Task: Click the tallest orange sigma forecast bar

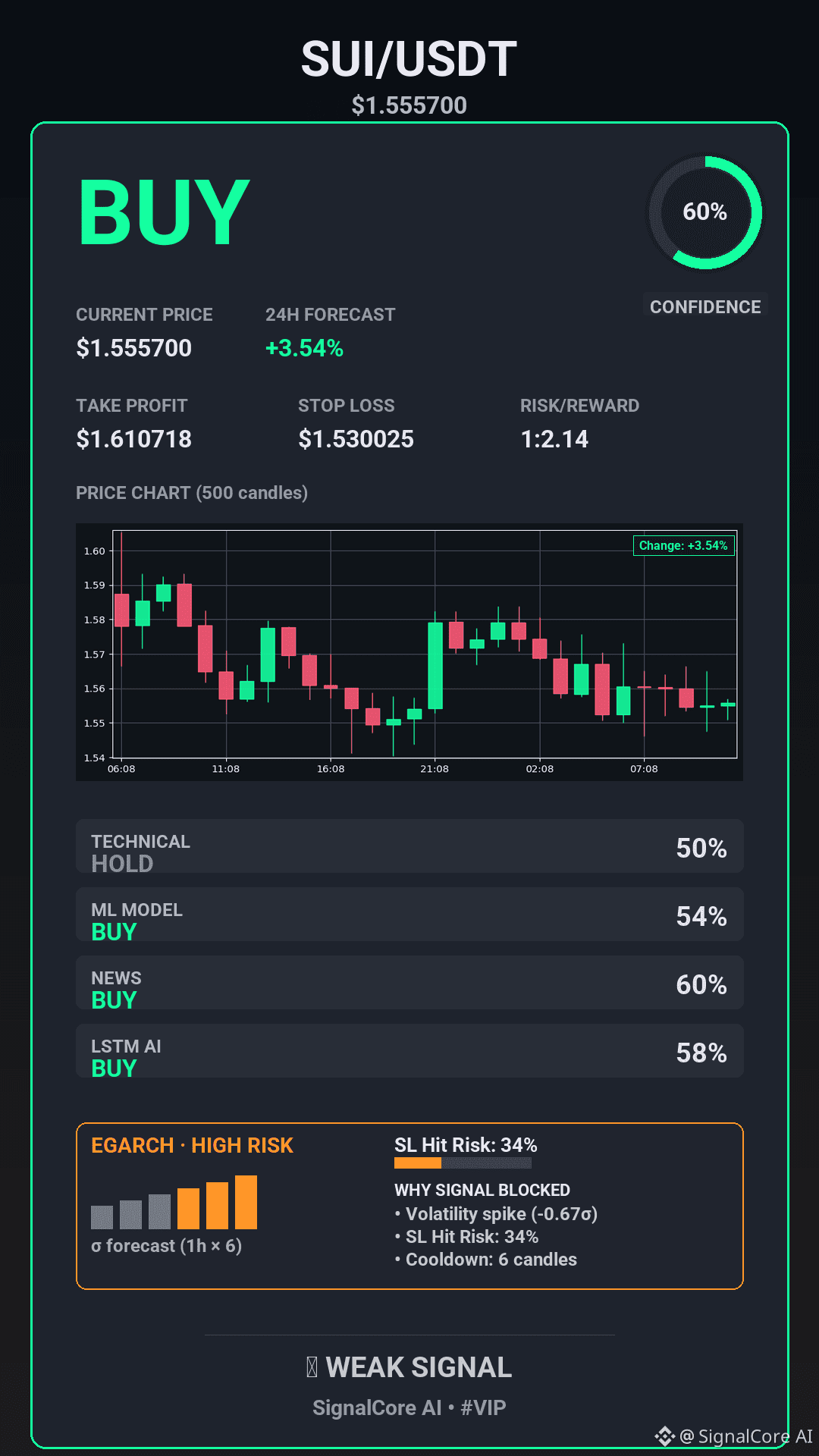Action: pyautogui.click(x=246, y=1202)
